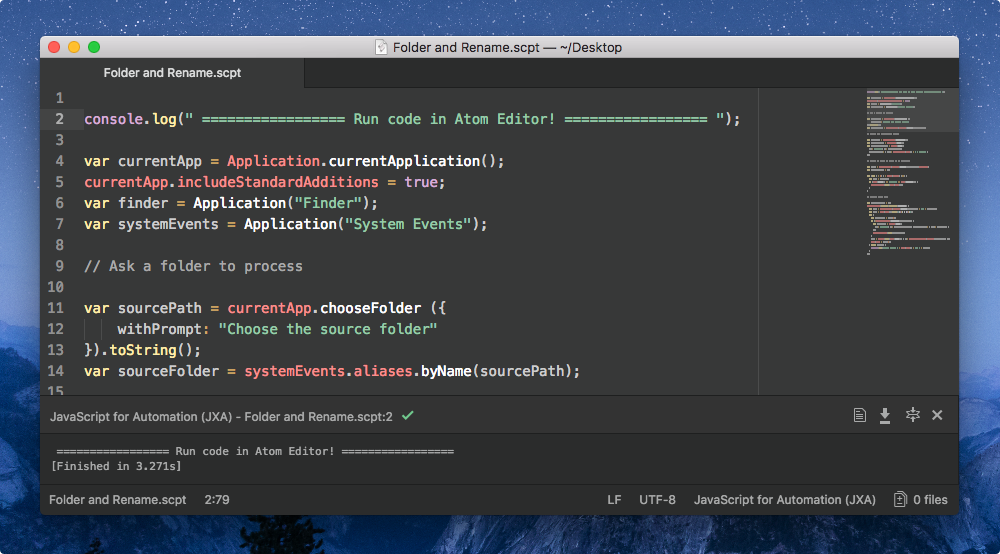Open the 0 files git status
Viewport: 1000px width, 554px height.
pos(921,500)
